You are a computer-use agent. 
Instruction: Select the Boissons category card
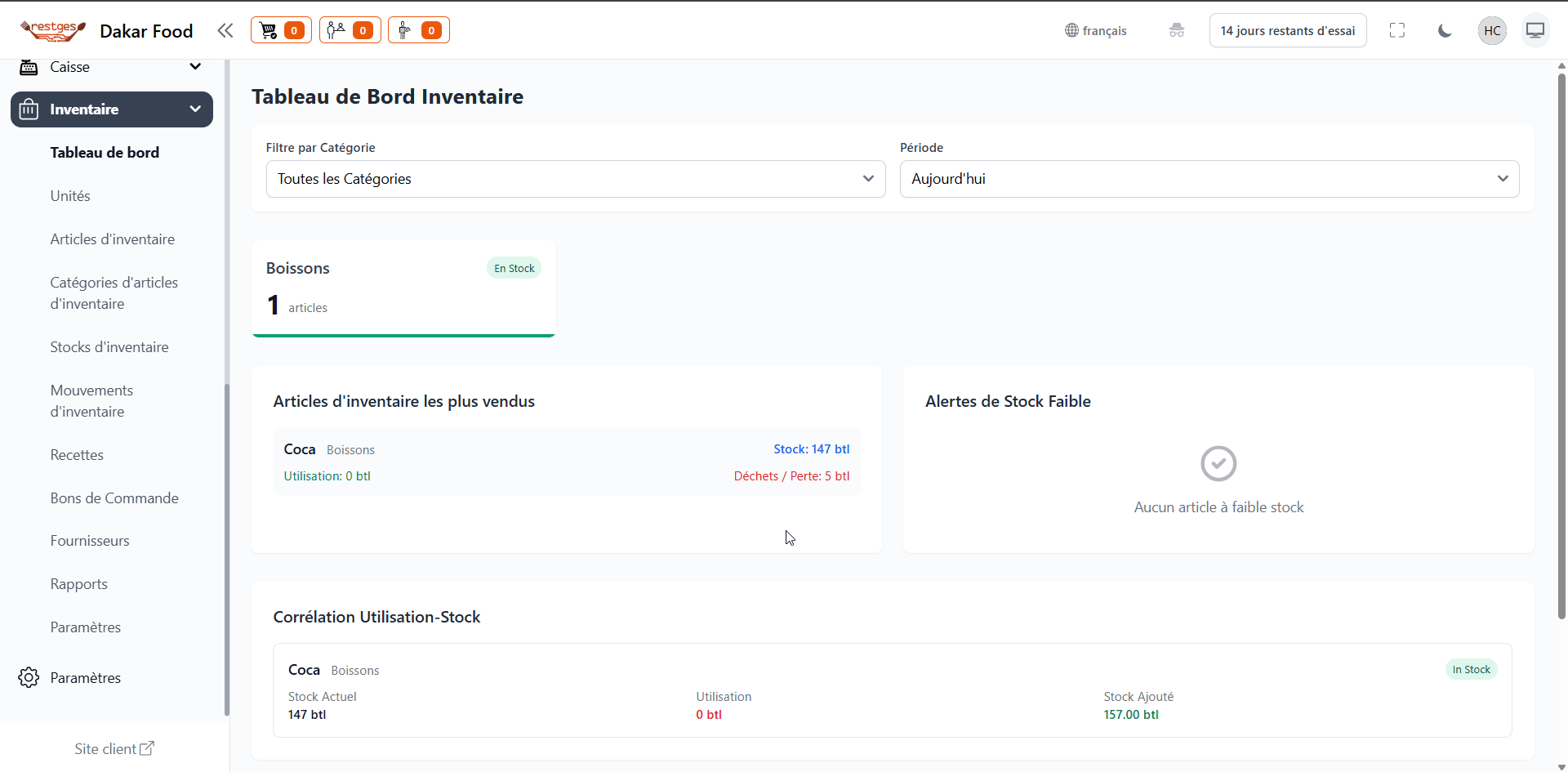403,288
